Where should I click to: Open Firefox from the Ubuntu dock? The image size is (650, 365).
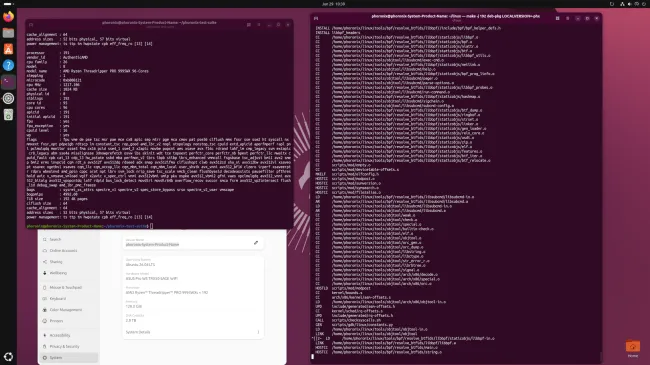8,17
